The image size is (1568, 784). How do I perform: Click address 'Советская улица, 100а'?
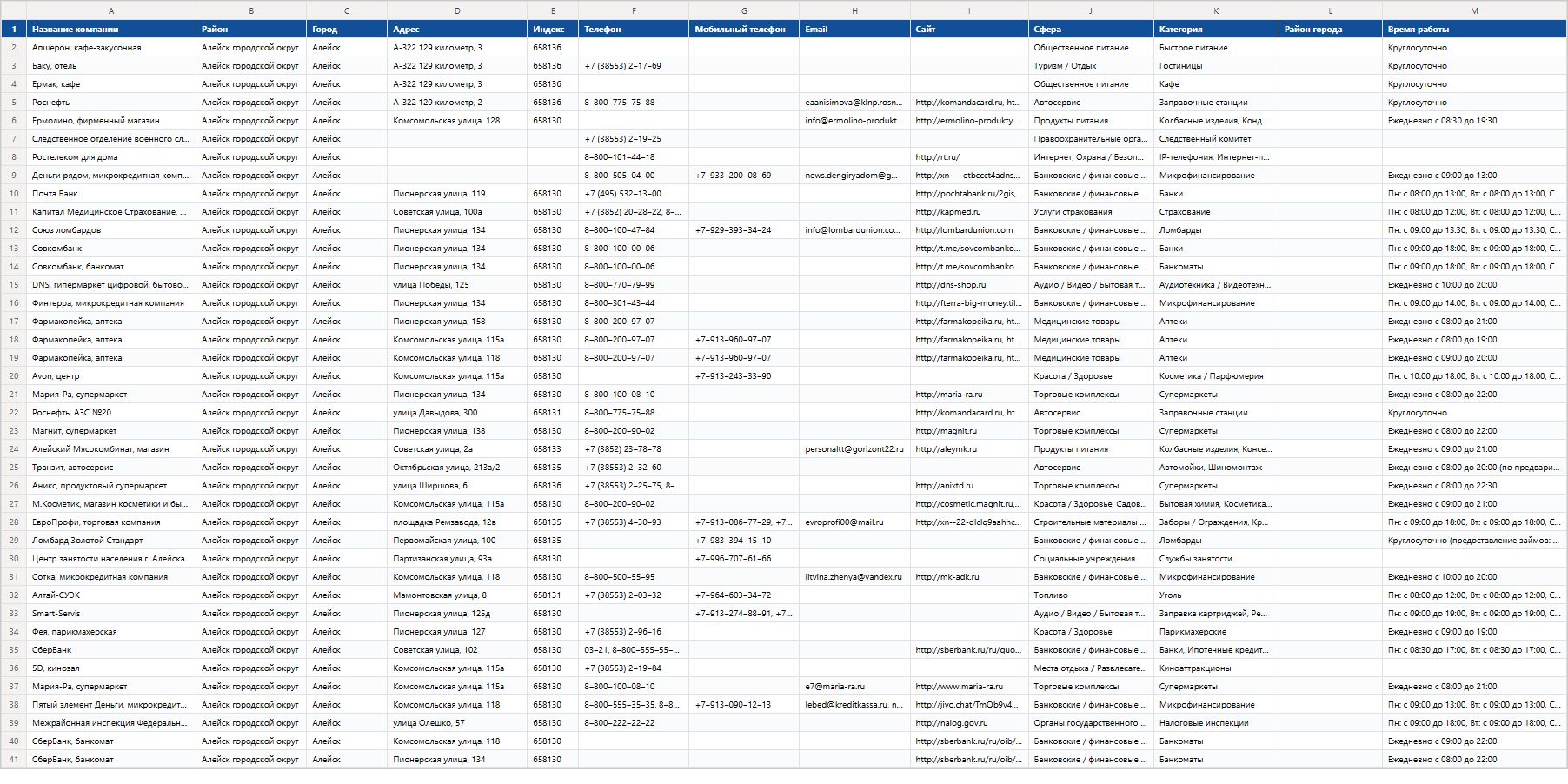pos(457,212)
